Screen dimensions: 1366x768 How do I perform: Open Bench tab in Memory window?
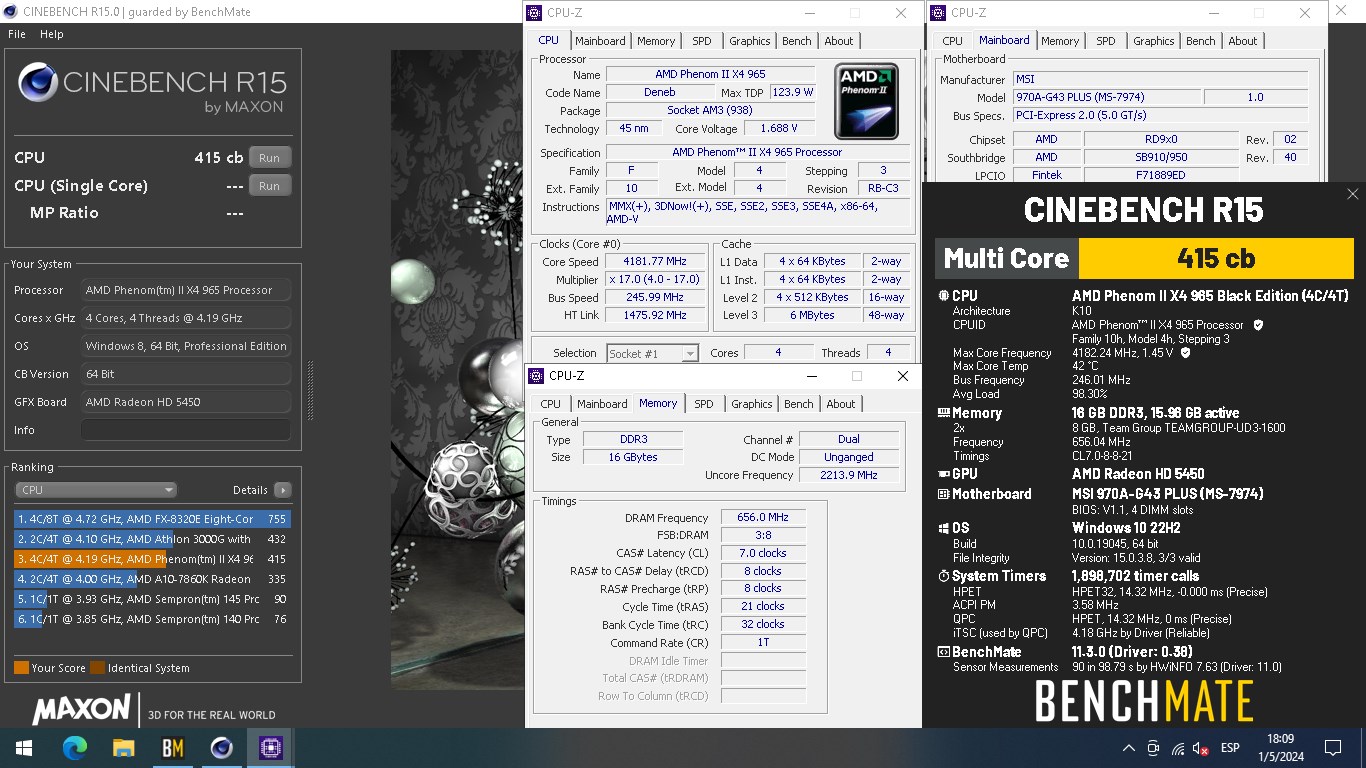pyautogui.click(x=799, y=404)
